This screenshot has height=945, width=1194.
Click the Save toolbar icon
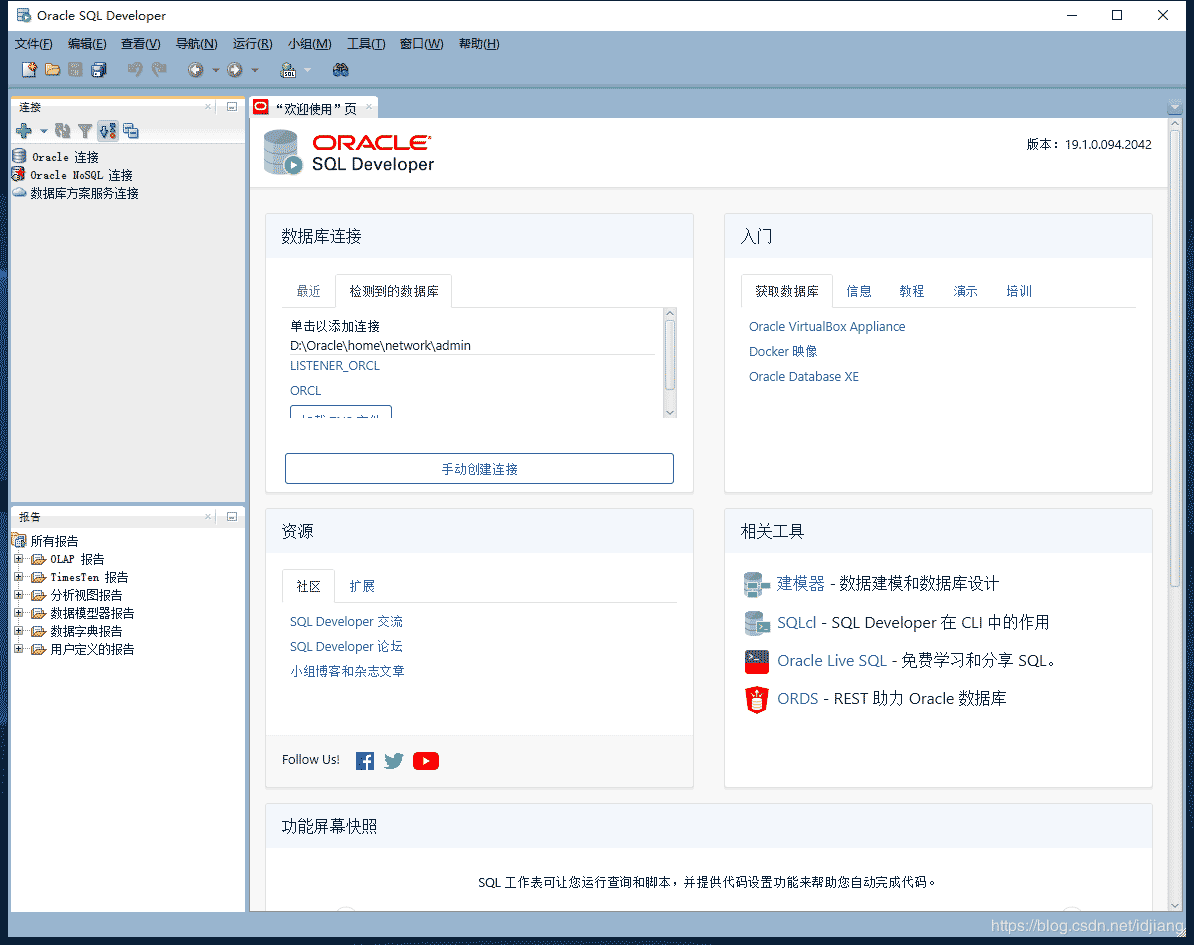tap(75, 70)
